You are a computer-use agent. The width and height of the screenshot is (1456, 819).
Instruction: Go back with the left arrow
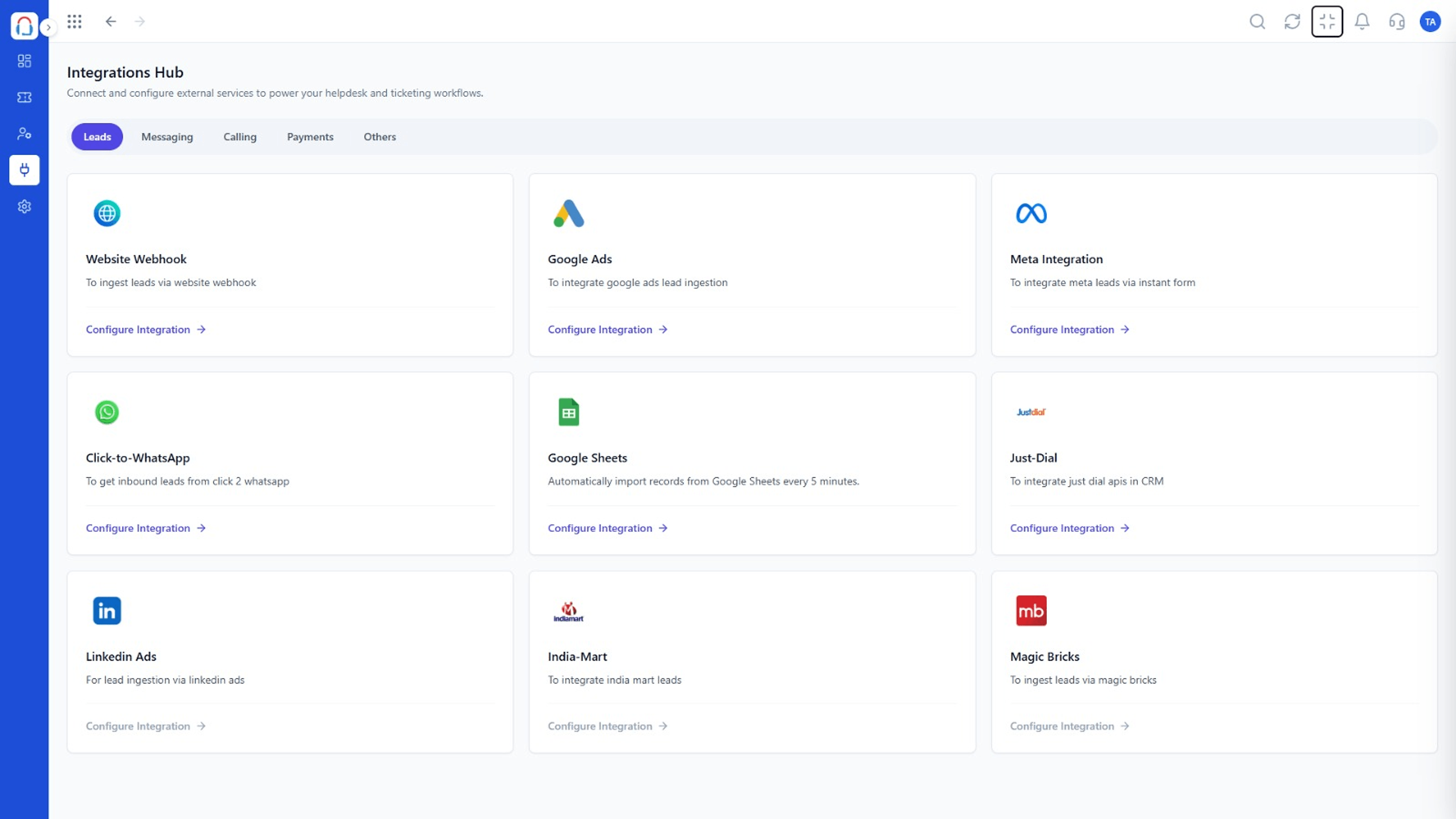(111, 21)
